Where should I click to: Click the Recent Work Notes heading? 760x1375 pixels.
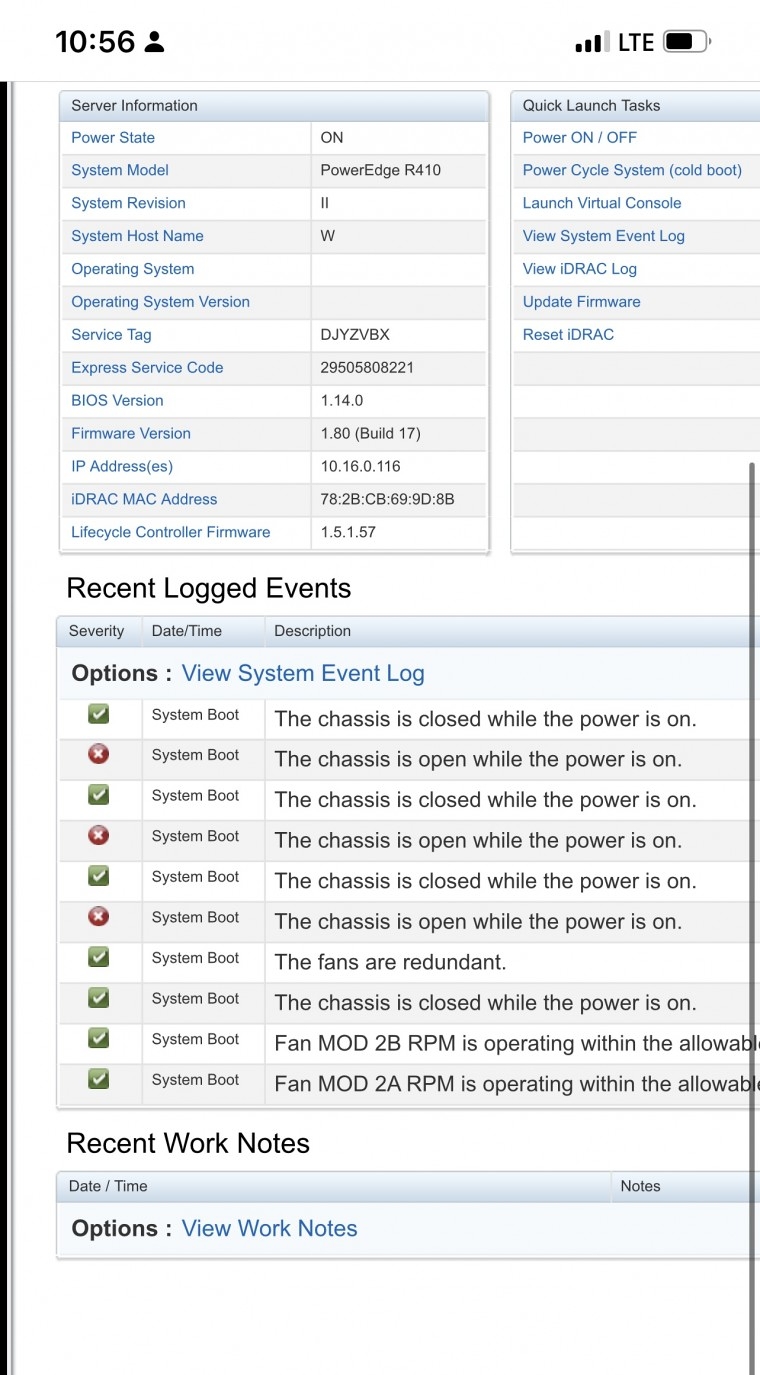[188, 1143]
